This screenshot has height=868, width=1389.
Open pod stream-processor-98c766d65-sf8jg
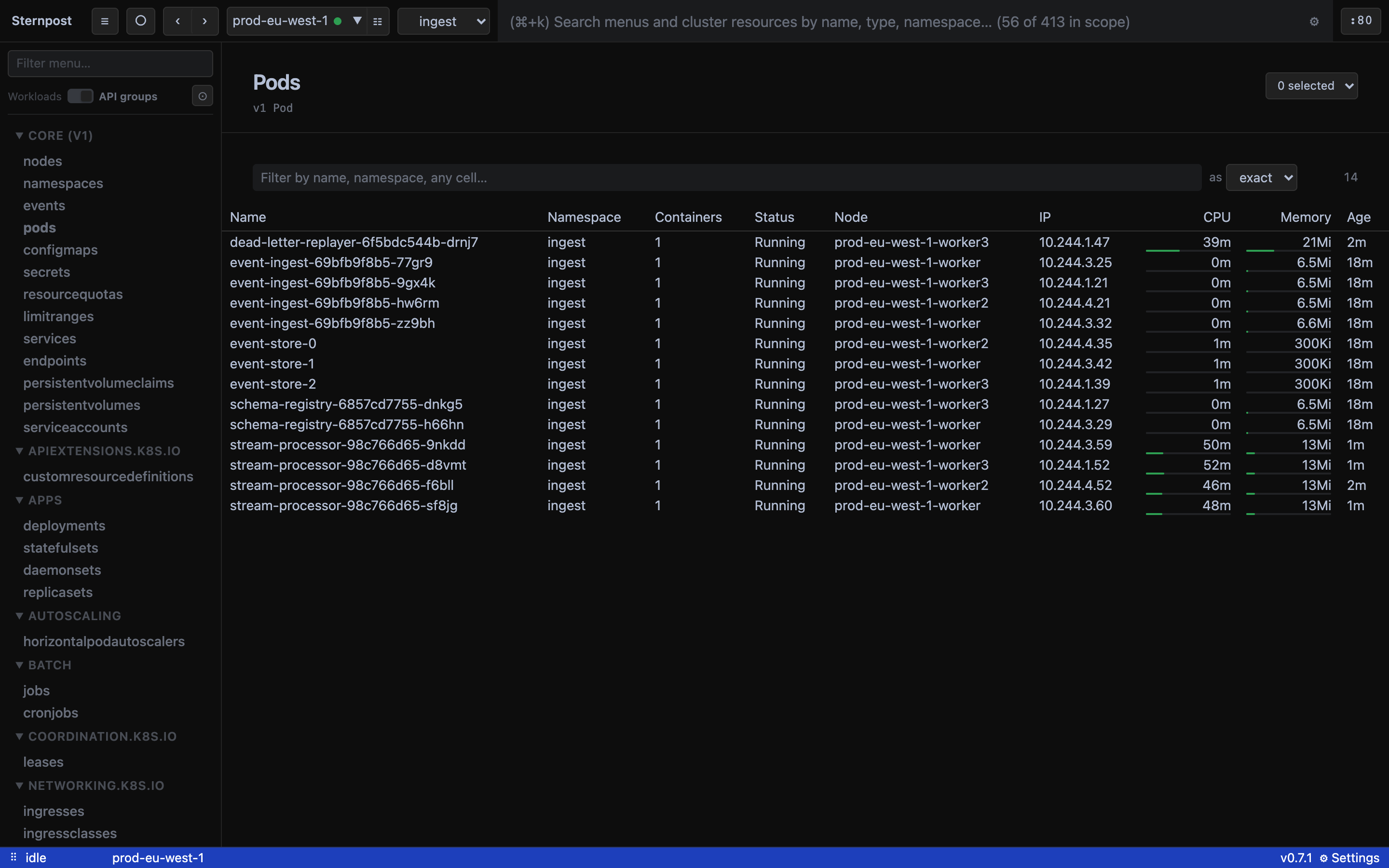pyautogui.click(x=343, y=505)
